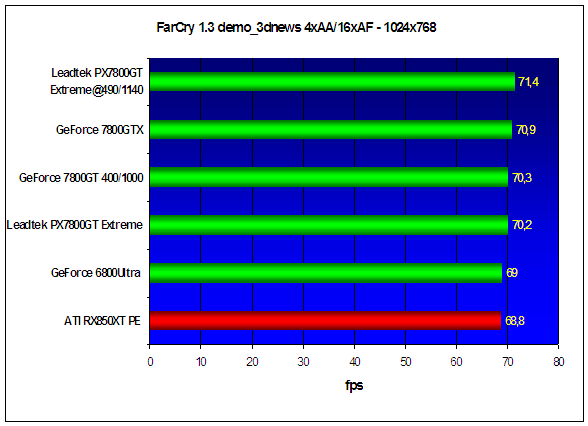Select the Leadtek PX7800GT Extreme@490/1140 green bar
This screenshot has height=426, width=588.
point(332,81)
